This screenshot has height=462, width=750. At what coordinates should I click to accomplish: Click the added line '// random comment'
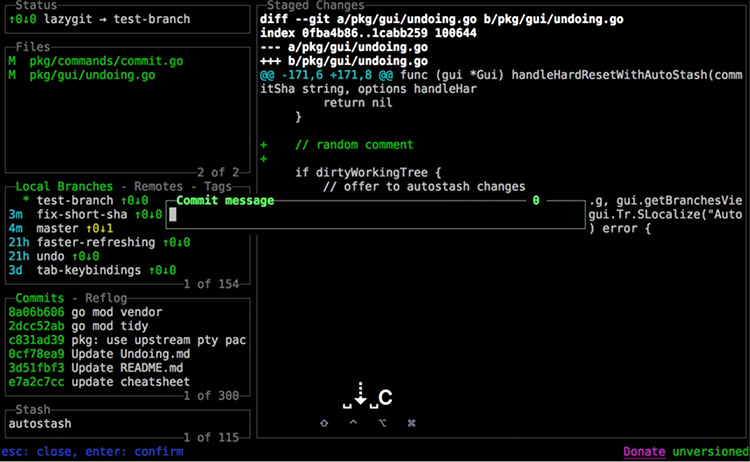354,144
